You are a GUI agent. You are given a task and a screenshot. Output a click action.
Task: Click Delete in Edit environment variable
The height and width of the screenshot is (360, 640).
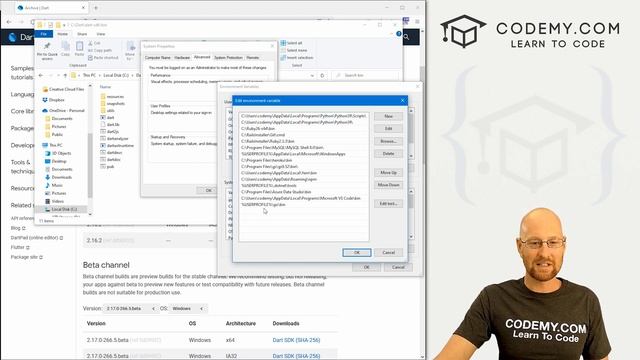click(x=389, y=154)
